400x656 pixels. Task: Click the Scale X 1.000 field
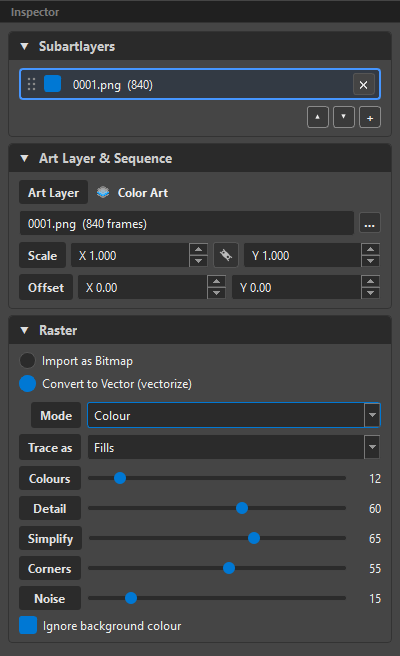130,255
